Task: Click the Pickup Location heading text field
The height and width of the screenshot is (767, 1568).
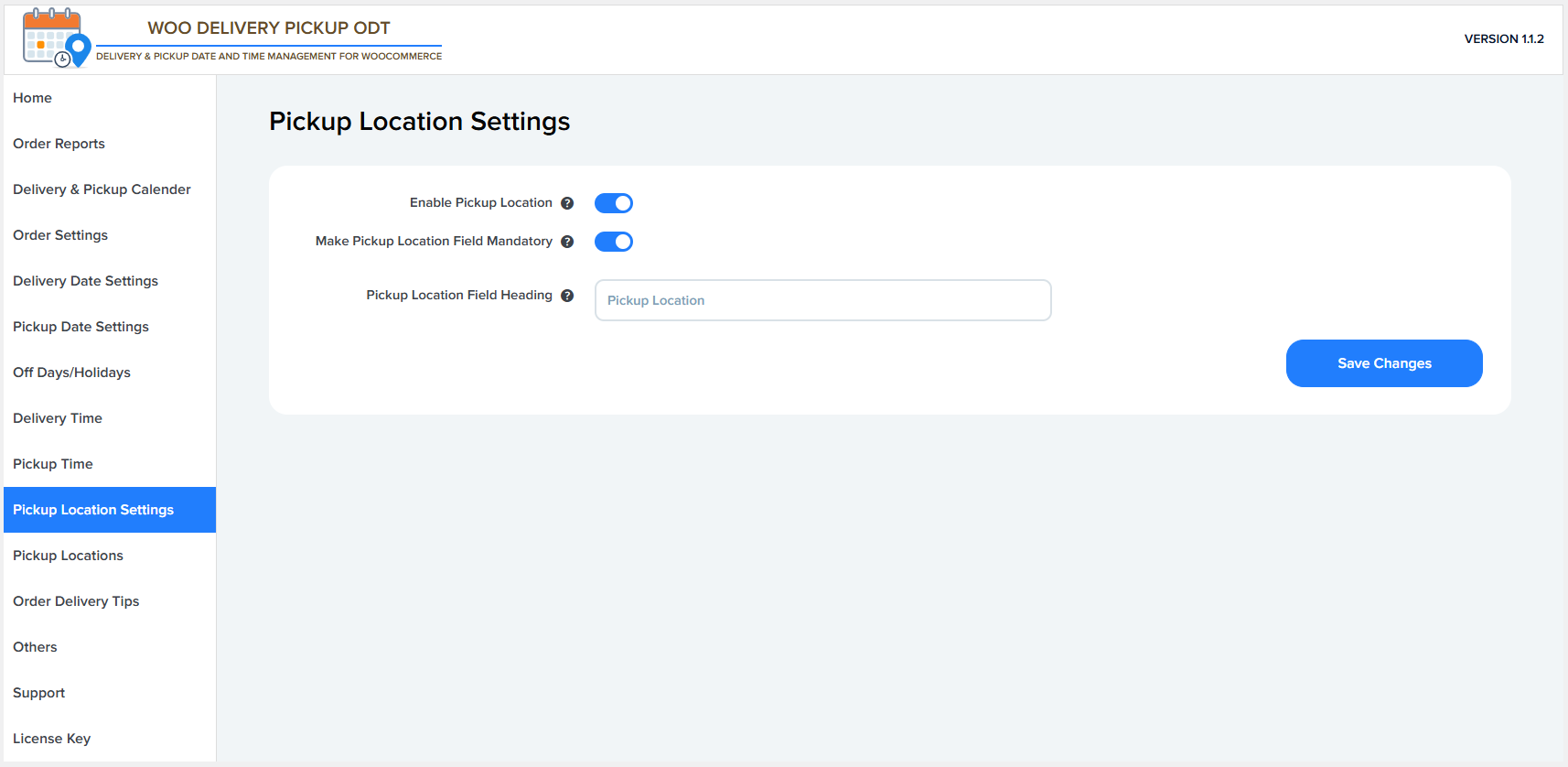Action: (x=822, y=300)
